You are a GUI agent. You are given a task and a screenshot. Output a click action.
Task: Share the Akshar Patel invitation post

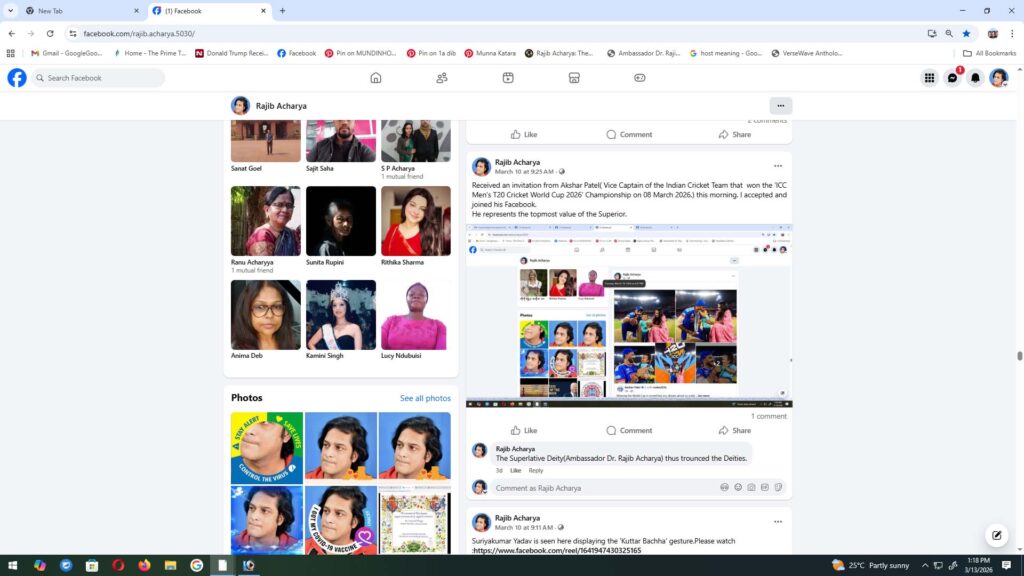click(734, 431)
